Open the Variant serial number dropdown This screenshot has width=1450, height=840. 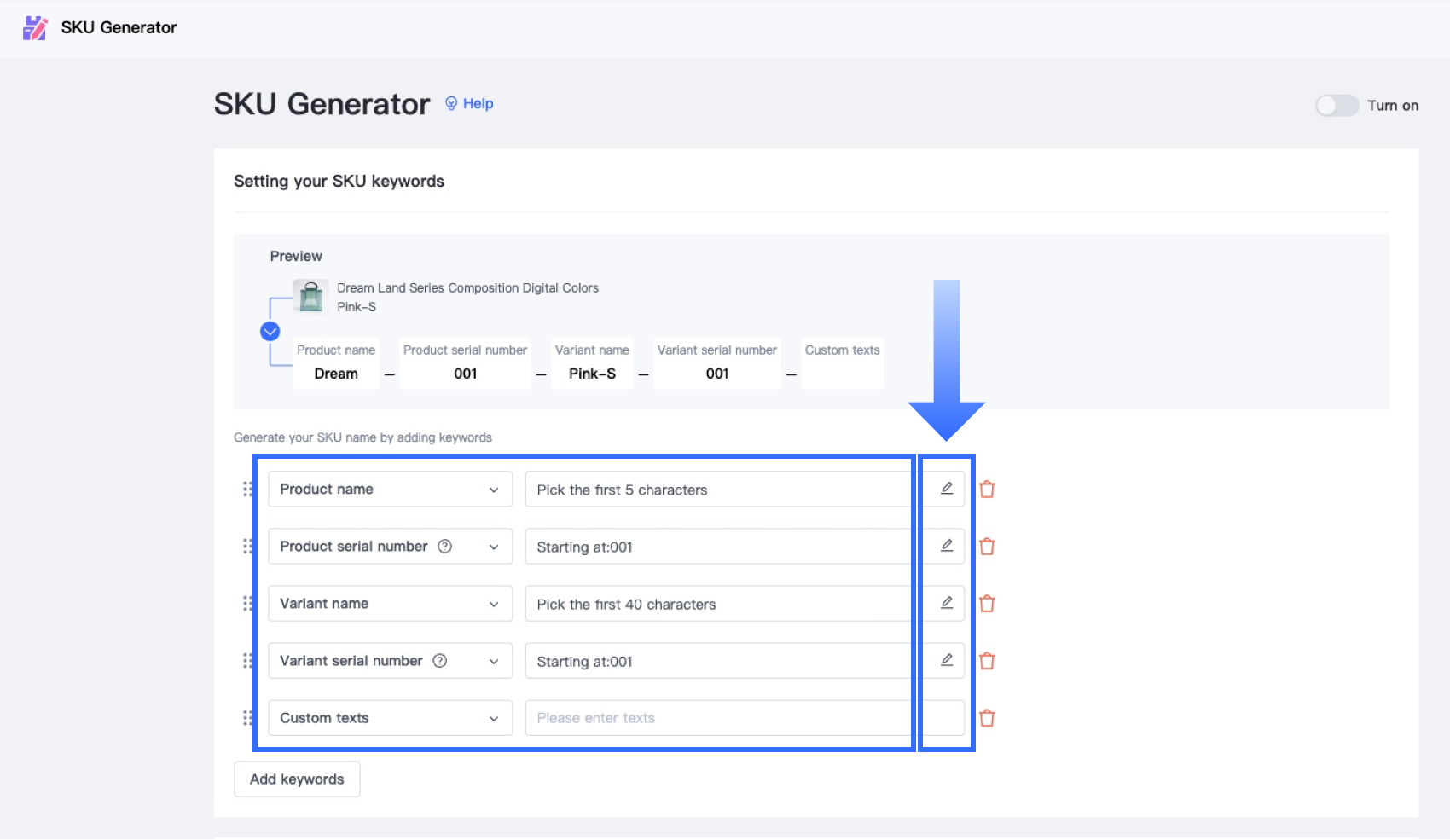(x=390, y=661)
